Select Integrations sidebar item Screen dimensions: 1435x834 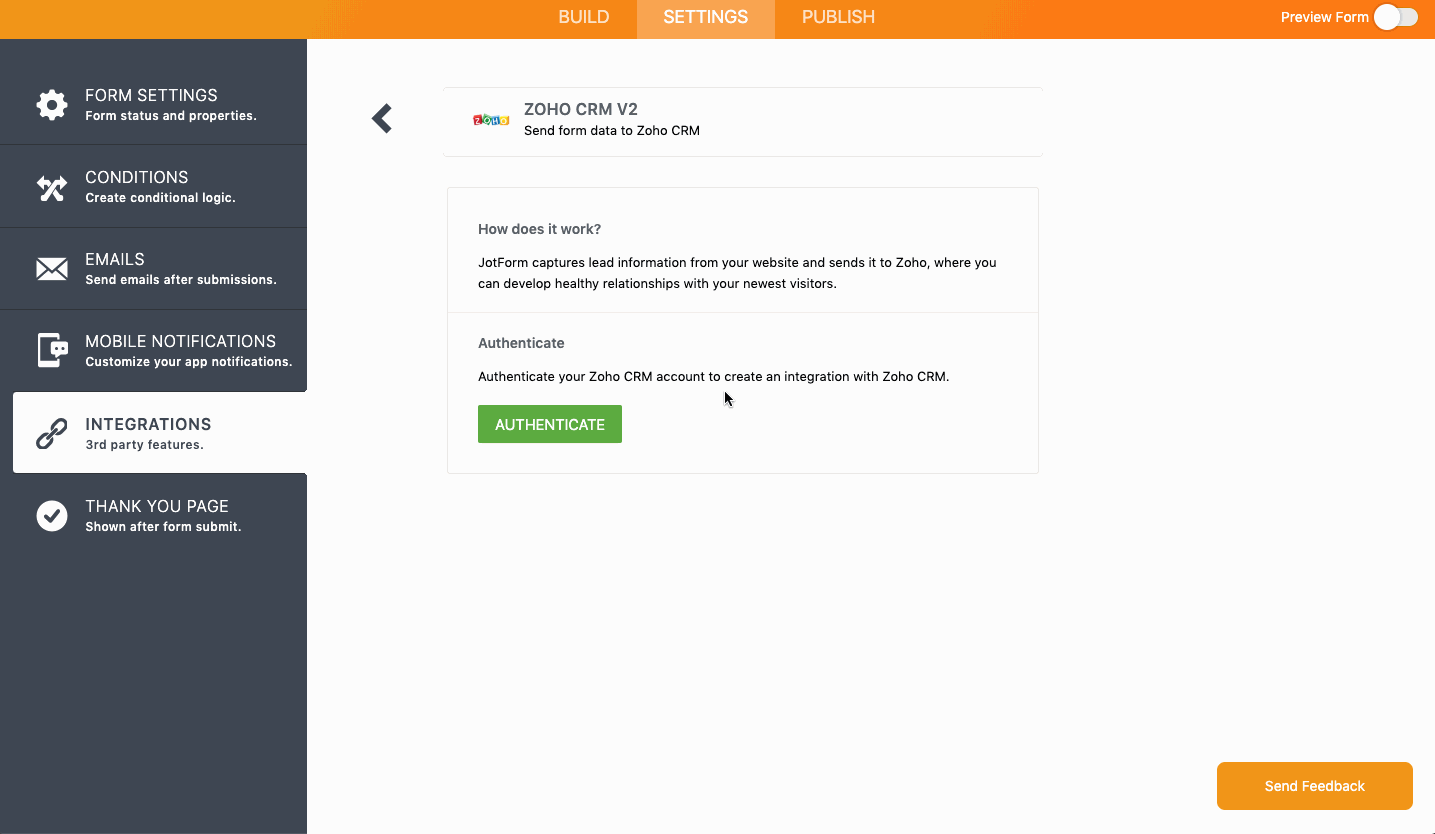[160, 432]
